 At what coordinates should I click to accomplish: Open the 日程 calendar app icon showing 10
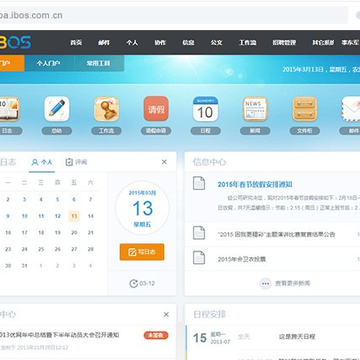coord(206,109)
